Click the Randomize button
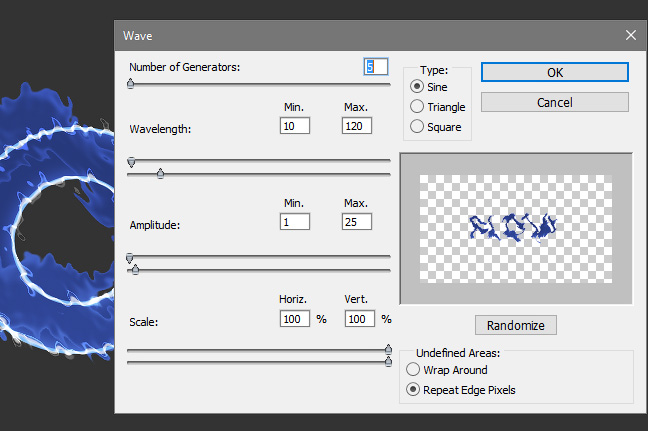Viewport: 648px width, 431px height. pos(515,325)
